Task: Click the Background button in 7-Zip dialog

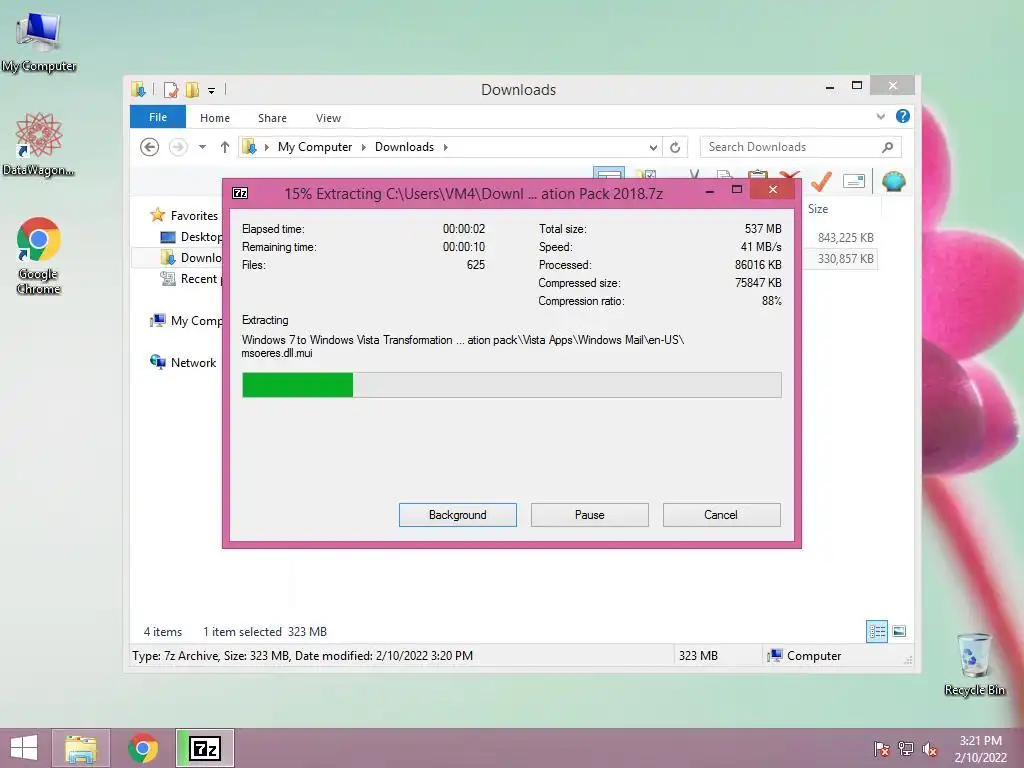Action: tap(457, 515)
